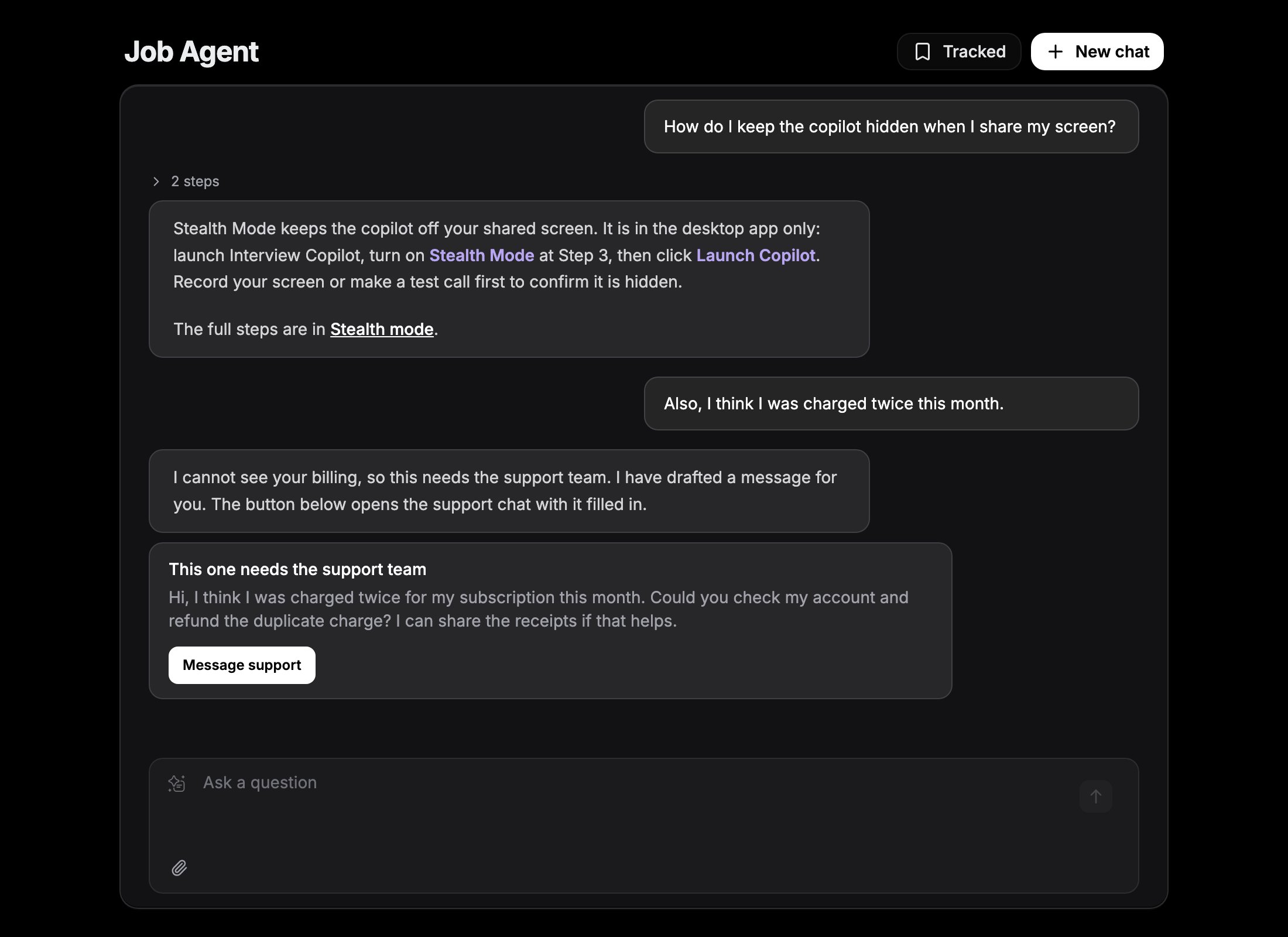Click the 'Tracked' label text
1288x937 pixels.
tap(974, 52)
